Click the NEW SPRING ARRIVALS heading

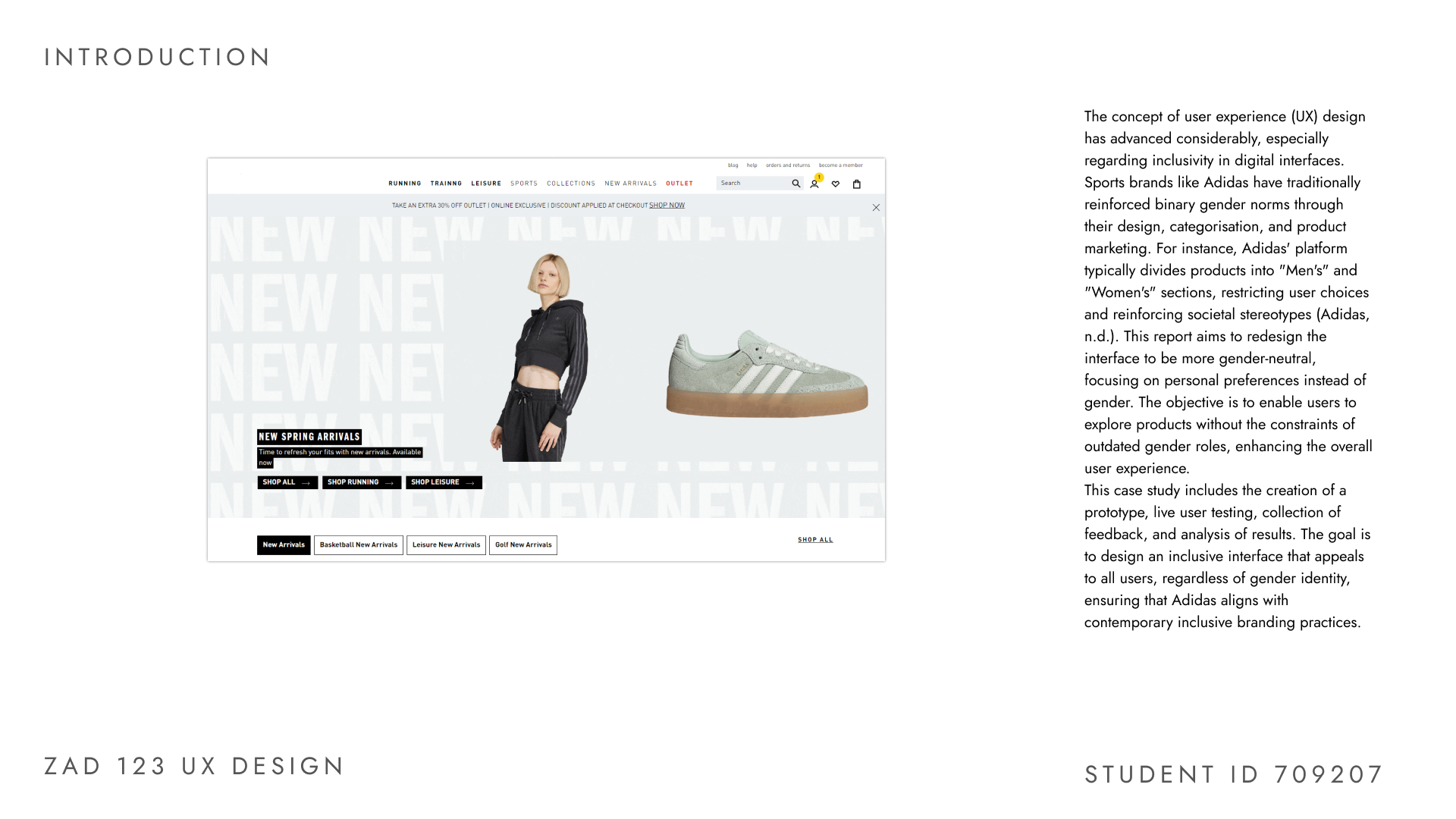click(x=309, y=437)
